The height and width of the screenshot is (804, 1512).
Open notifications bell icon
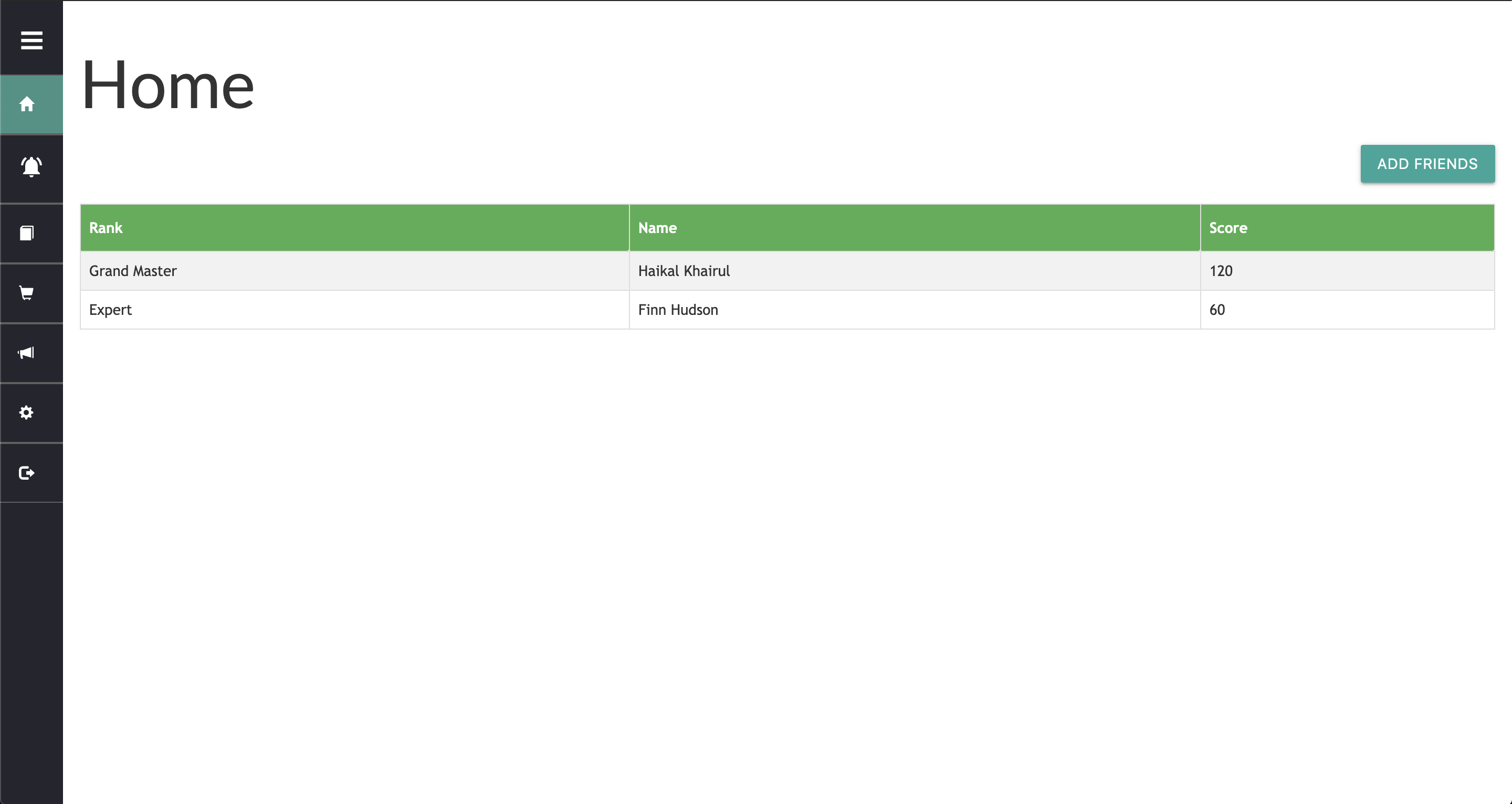(x=31, y=167)
